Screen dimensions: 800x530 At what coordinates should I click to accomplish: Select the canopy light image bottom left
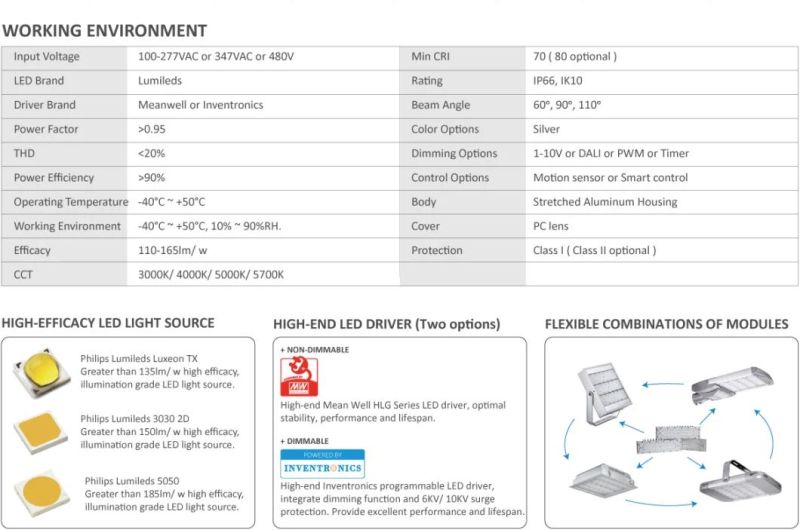(x=603, y=480)
